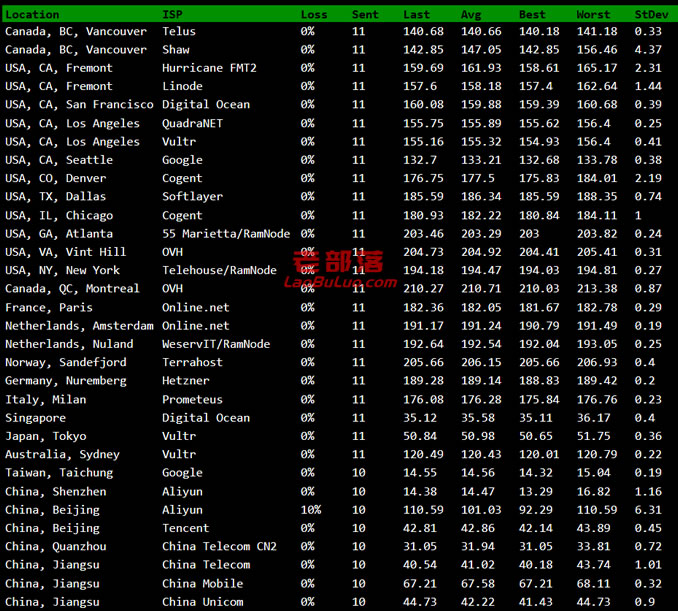Select the 'Sent' column header
Screen dimensions: 678x611
tap(365, 15)
